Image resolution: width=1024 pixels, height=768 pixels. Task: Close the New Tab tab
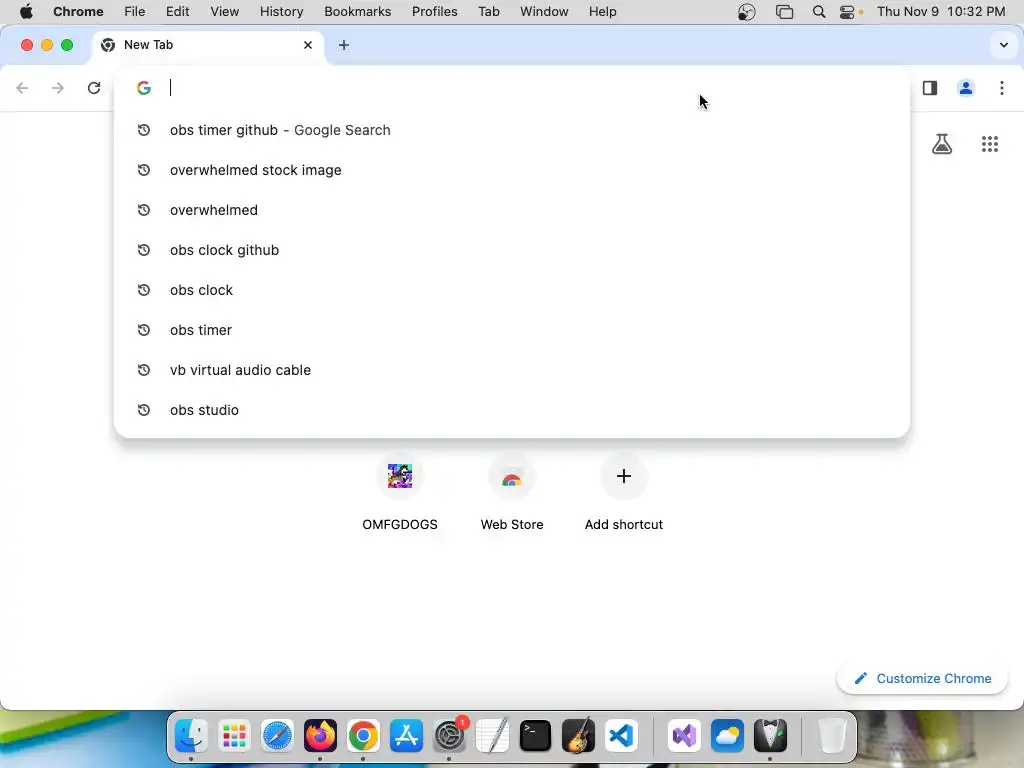(x=308, y=45)
